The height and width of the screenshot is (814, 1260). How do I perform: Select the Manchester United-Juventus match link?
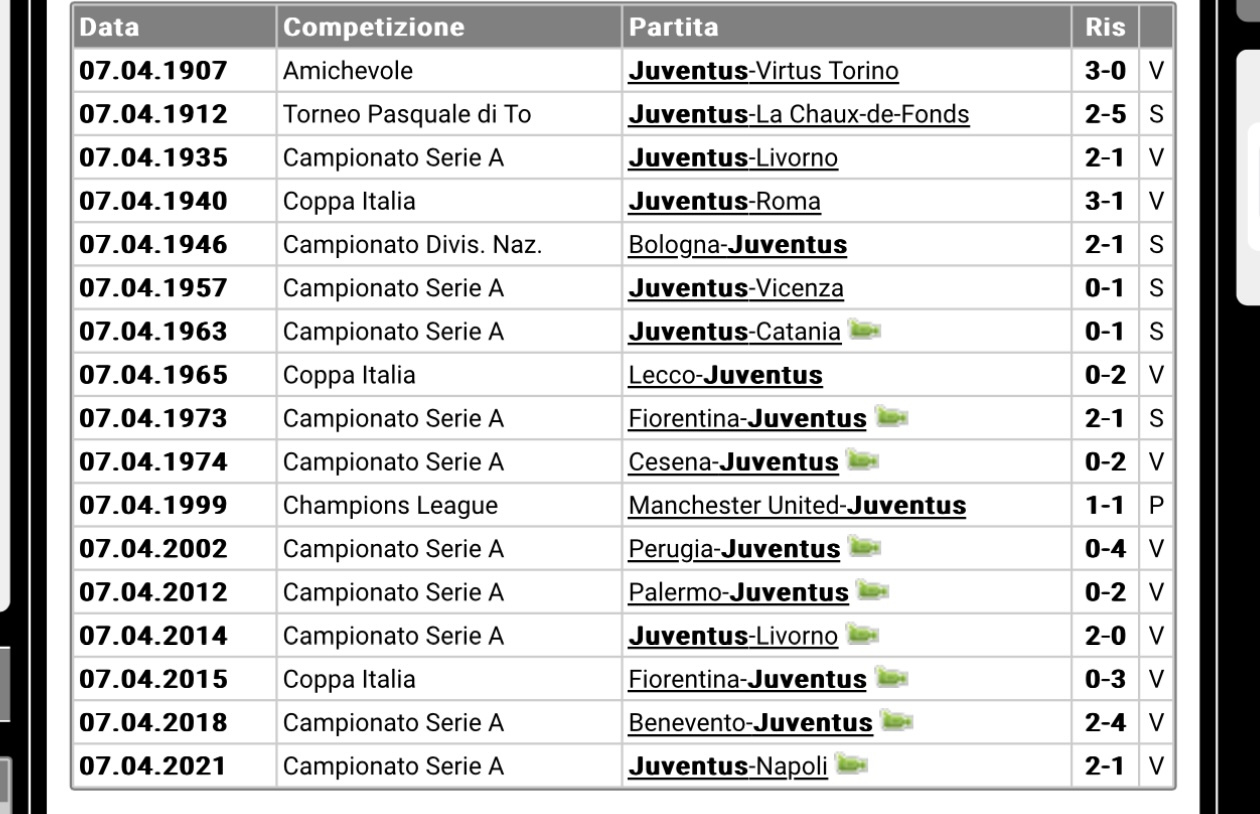point(797,505)
